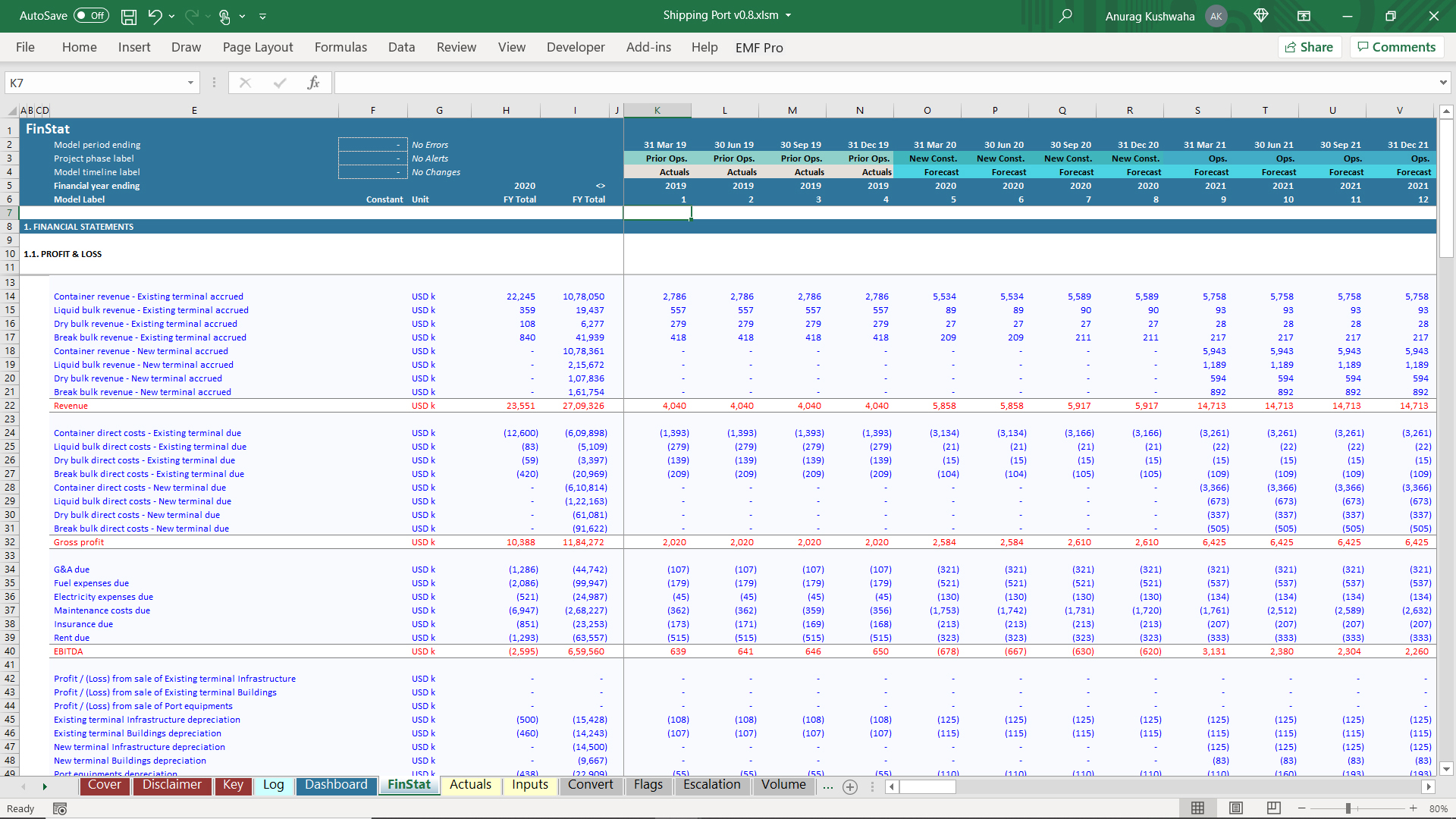
Task: Click the Save icon in title bar
Action: tap(129, 16)
